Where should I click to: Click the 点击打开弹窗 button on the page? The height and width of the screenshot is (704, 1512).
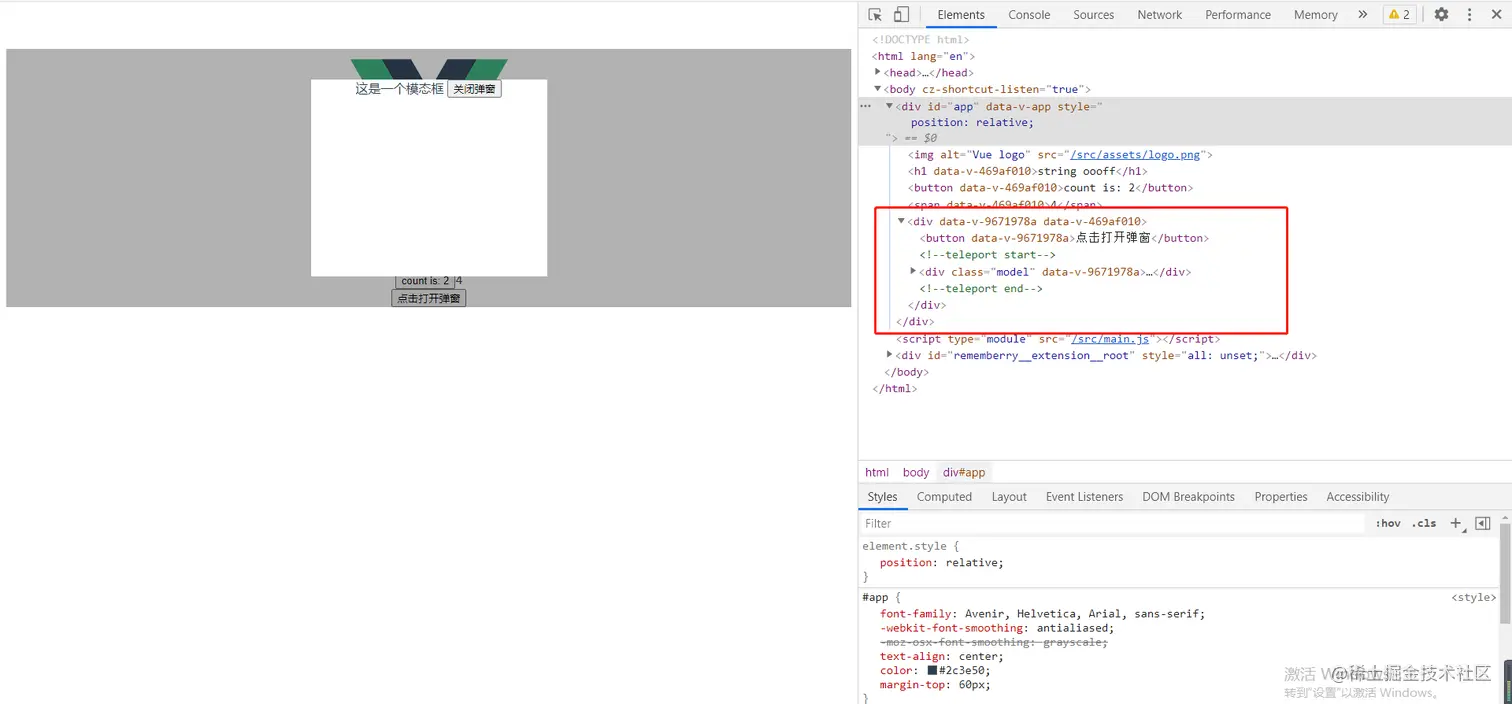[x=428, y=298]
